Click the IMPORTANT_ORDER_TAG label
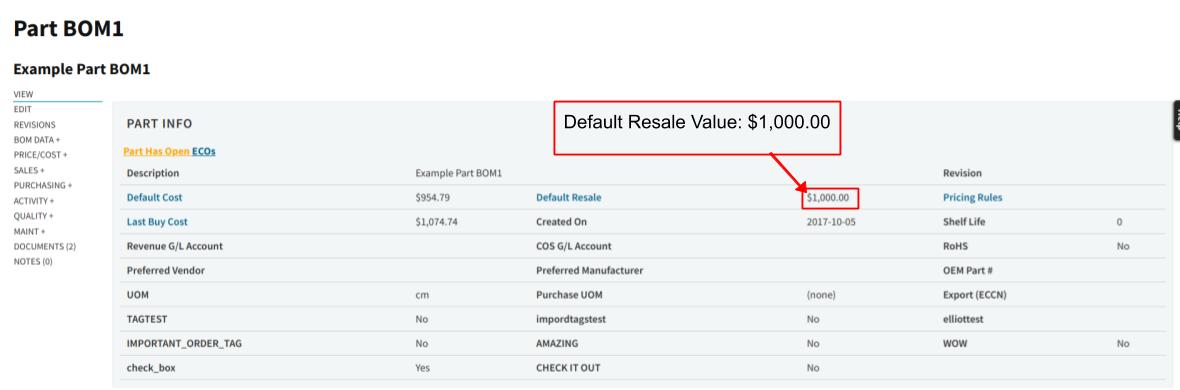Image resolution: width=1180 pixels, height=390 pixels. (184, 343)
